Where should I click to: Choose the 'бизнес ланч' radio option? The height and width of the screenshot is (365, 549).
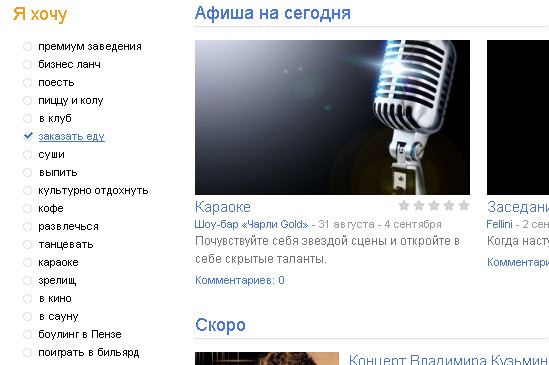point(27,64)
